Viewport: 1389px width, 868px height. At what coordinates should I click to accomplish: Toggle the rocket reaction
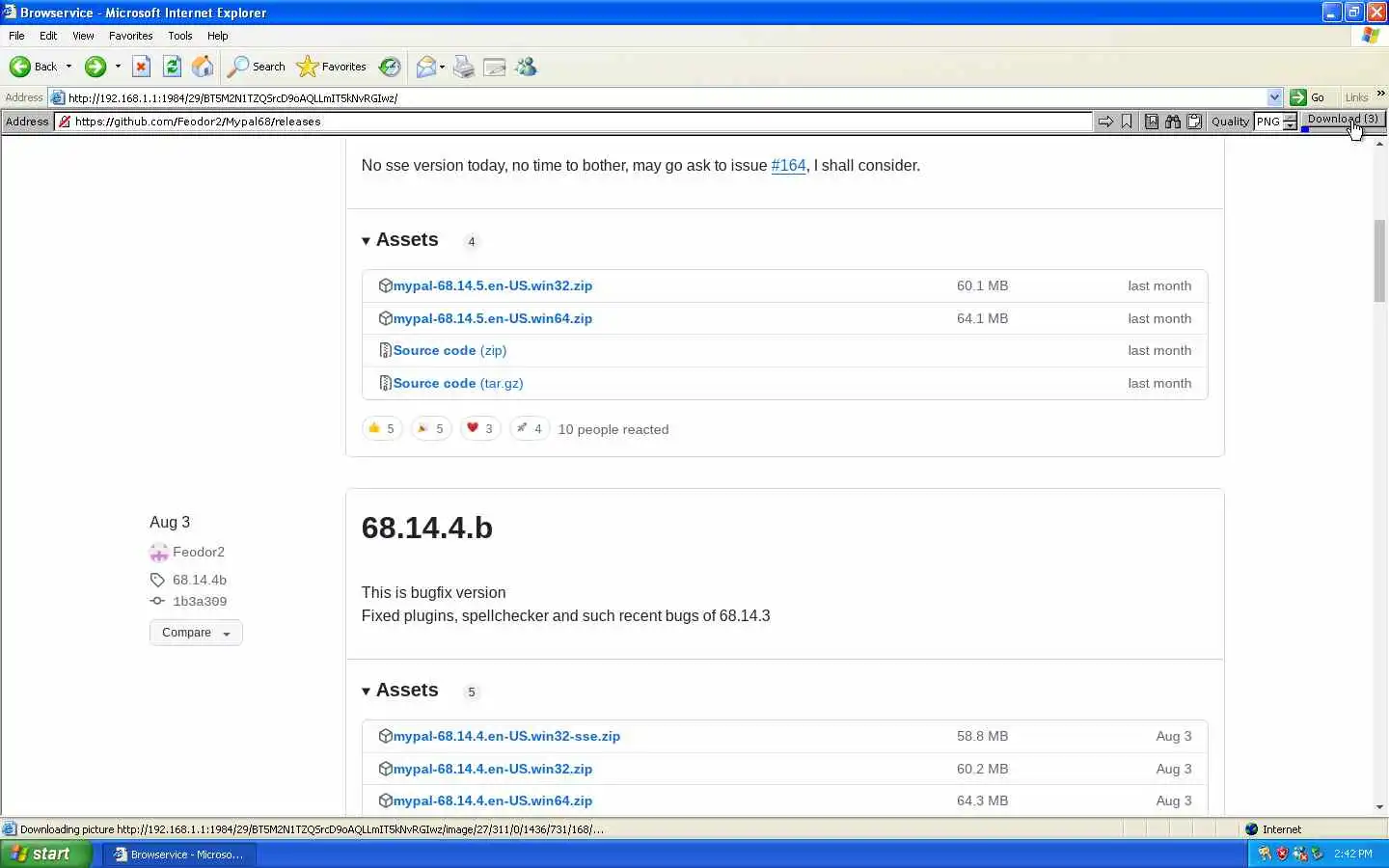pos(530,428)
